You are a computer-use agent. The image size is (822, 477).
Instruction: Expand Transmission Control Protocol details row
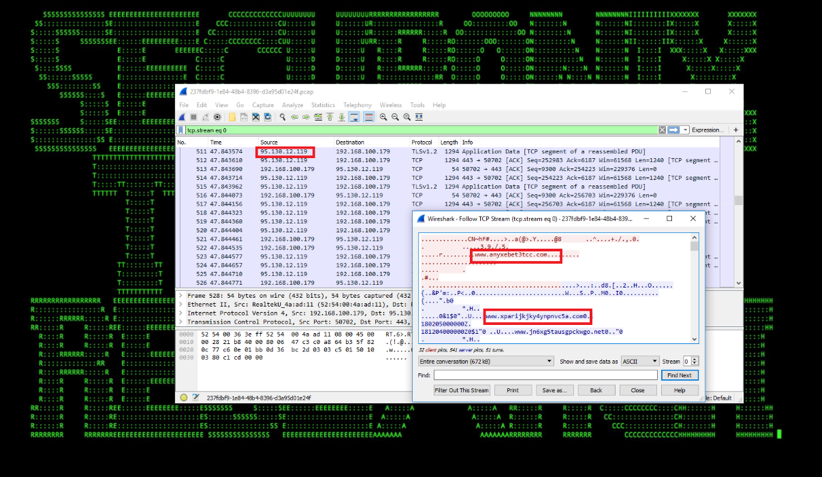click(x=181, y=321)
